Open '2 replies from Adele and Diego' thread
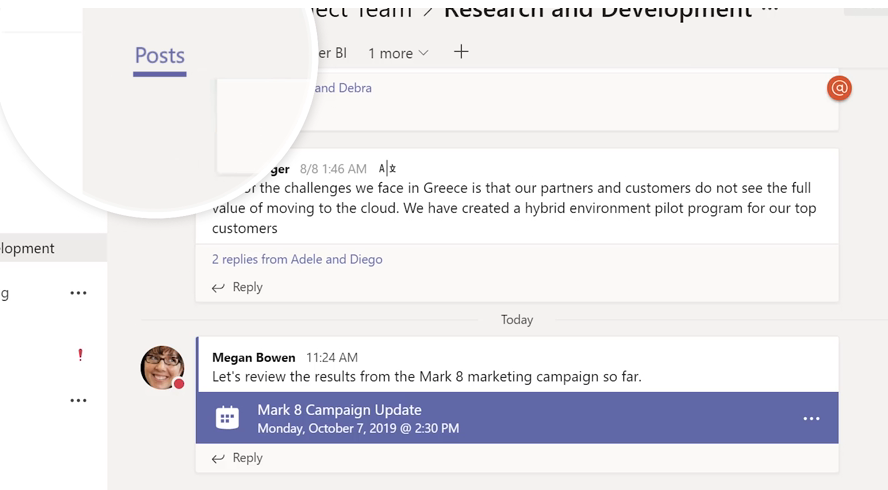 tap(297, 259)
